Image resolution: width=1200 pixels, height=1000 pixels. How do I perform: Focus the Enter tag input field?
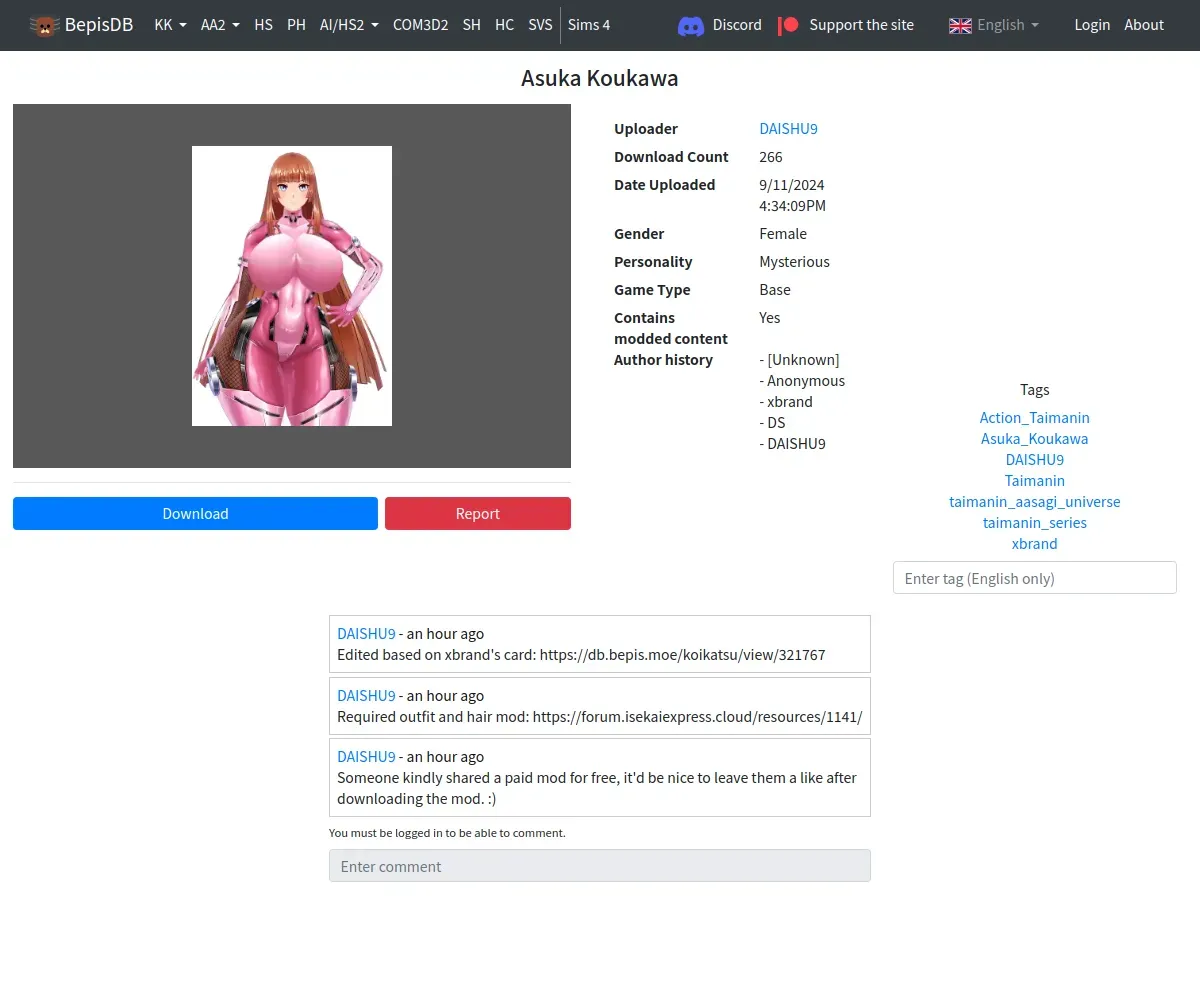click(1034, 578)
